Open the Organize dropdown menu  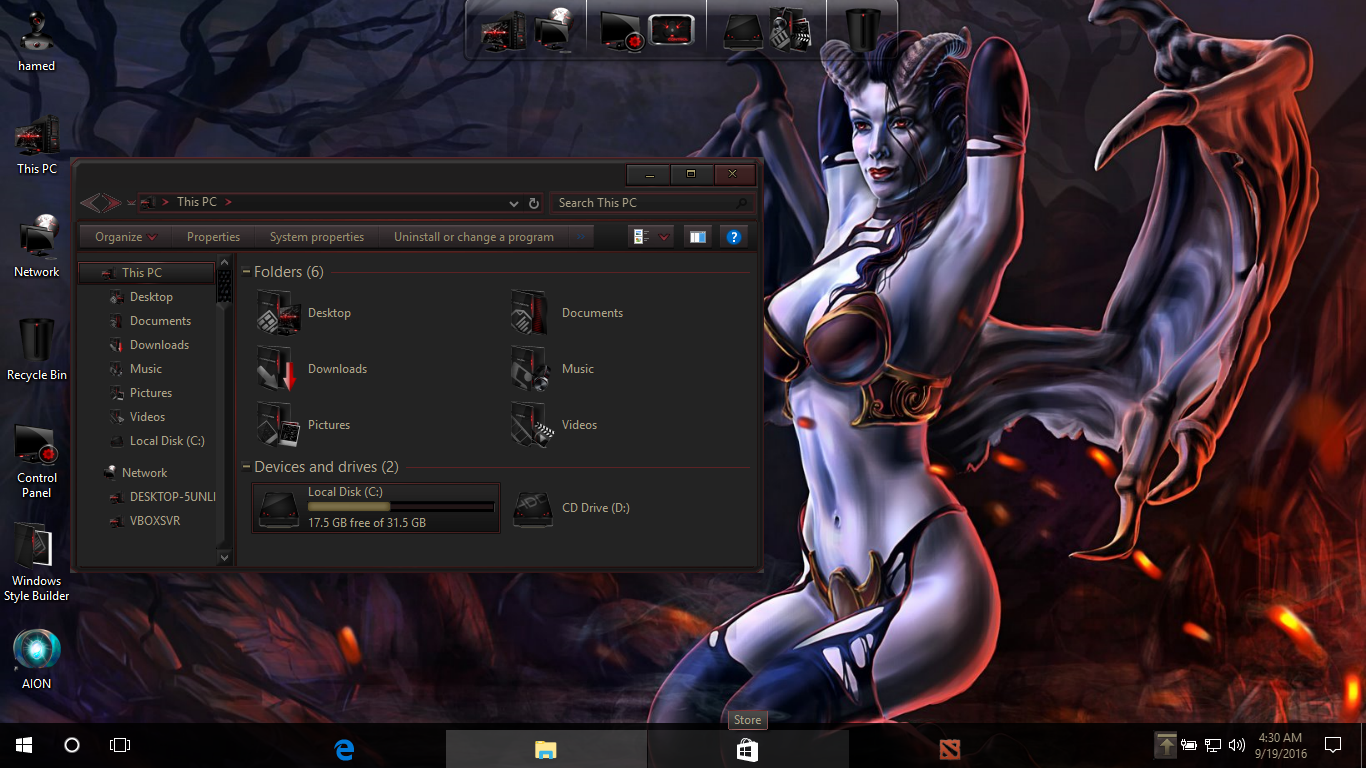[125, 237]
